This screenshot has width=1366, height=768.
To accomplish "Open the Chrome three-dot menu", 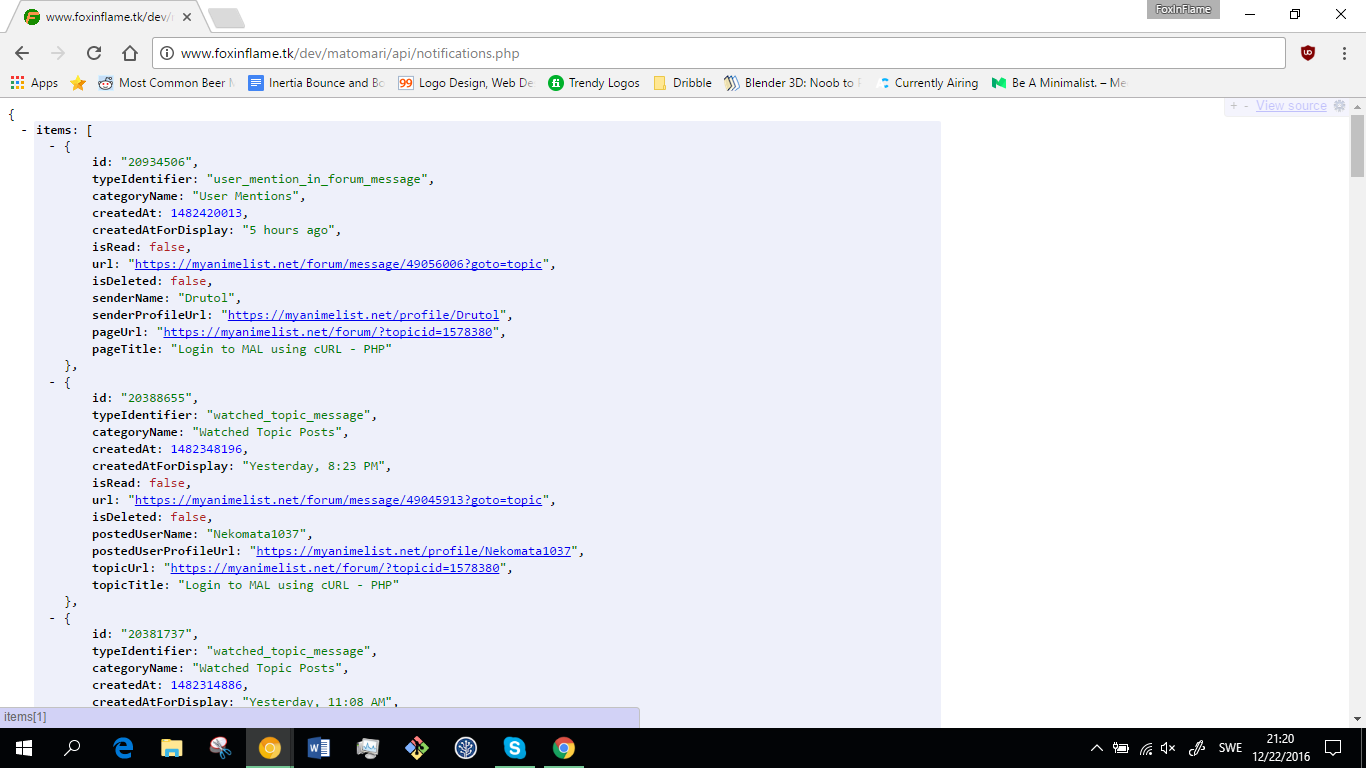I will (1341, 53).
